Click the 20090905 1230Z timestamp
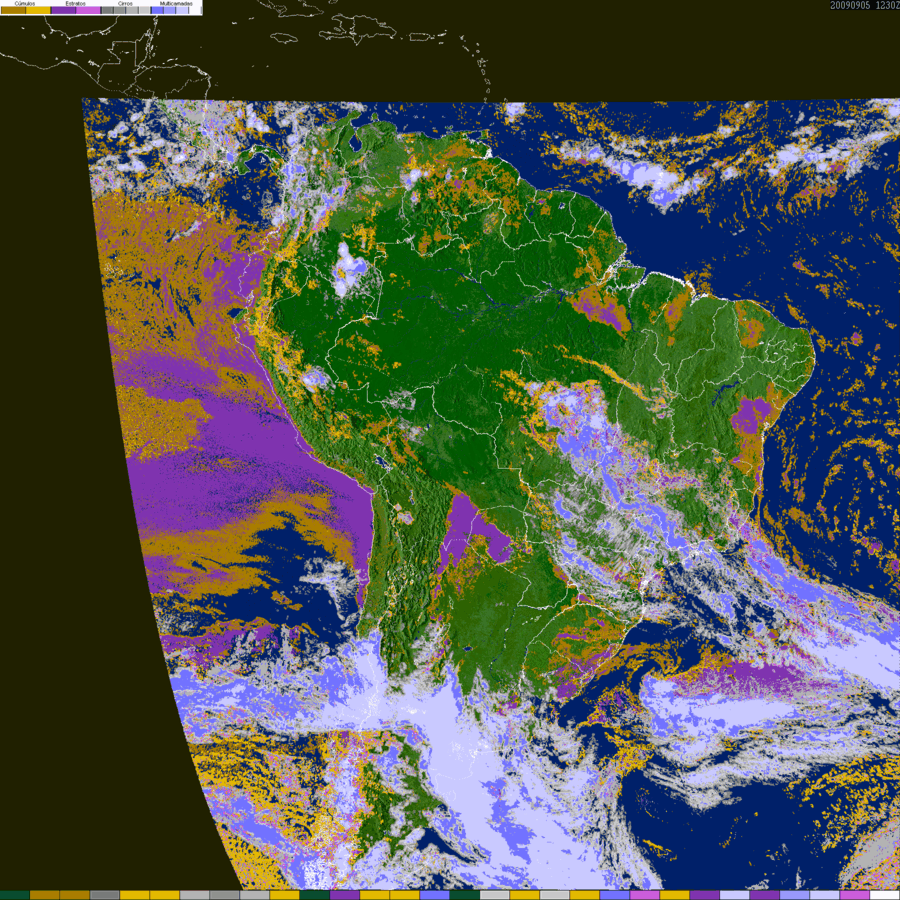Viewport: 900px width, 900px height. [864, 5]
